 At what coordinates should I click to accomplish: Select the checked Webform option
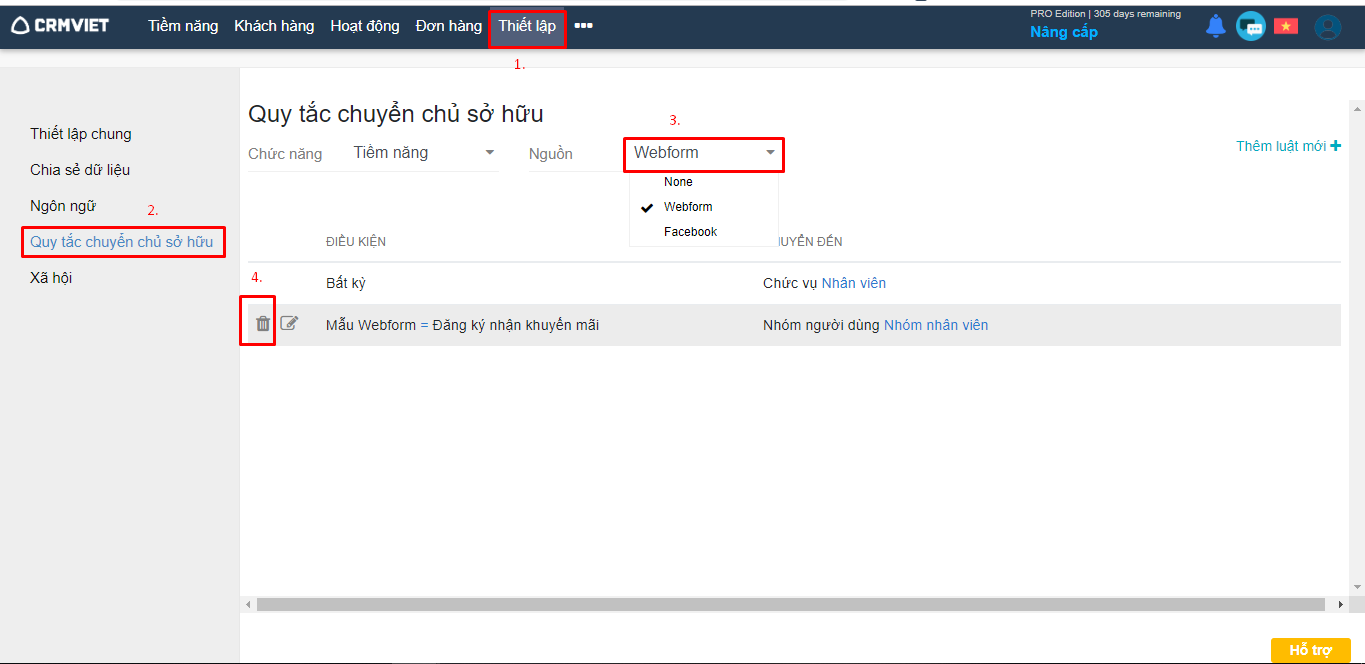(x=688, y=207)
